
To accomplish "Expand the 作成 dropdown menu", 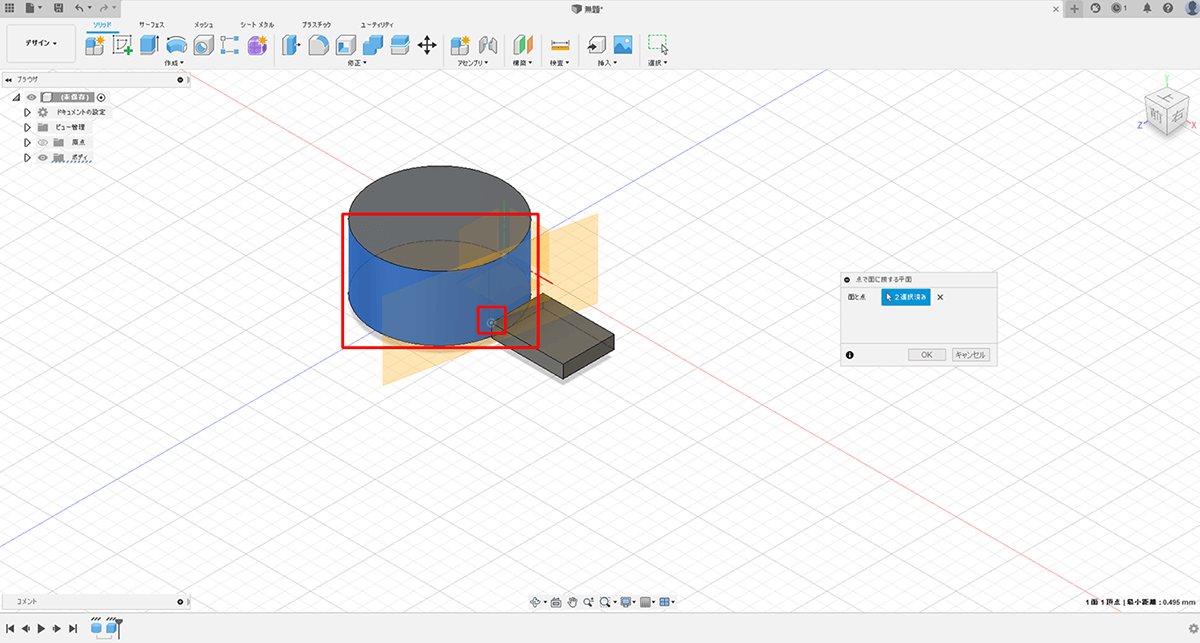I will (175, 63).
